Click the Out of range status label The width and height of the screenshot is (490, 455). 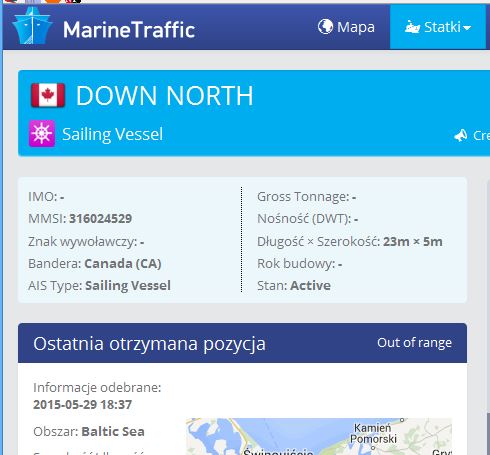tap(415, 343)
